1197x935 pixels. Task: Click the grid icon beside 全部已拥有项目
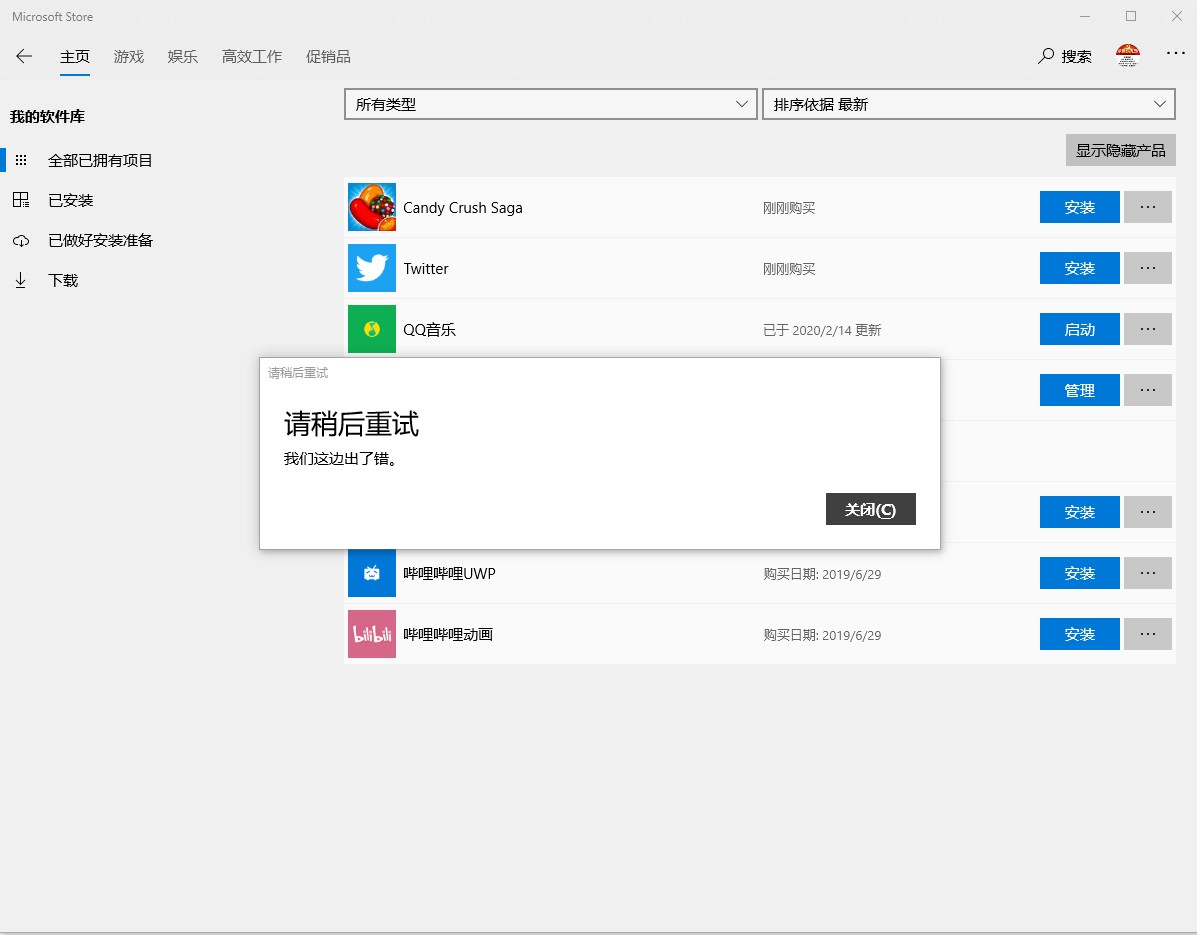click(21, 160)
